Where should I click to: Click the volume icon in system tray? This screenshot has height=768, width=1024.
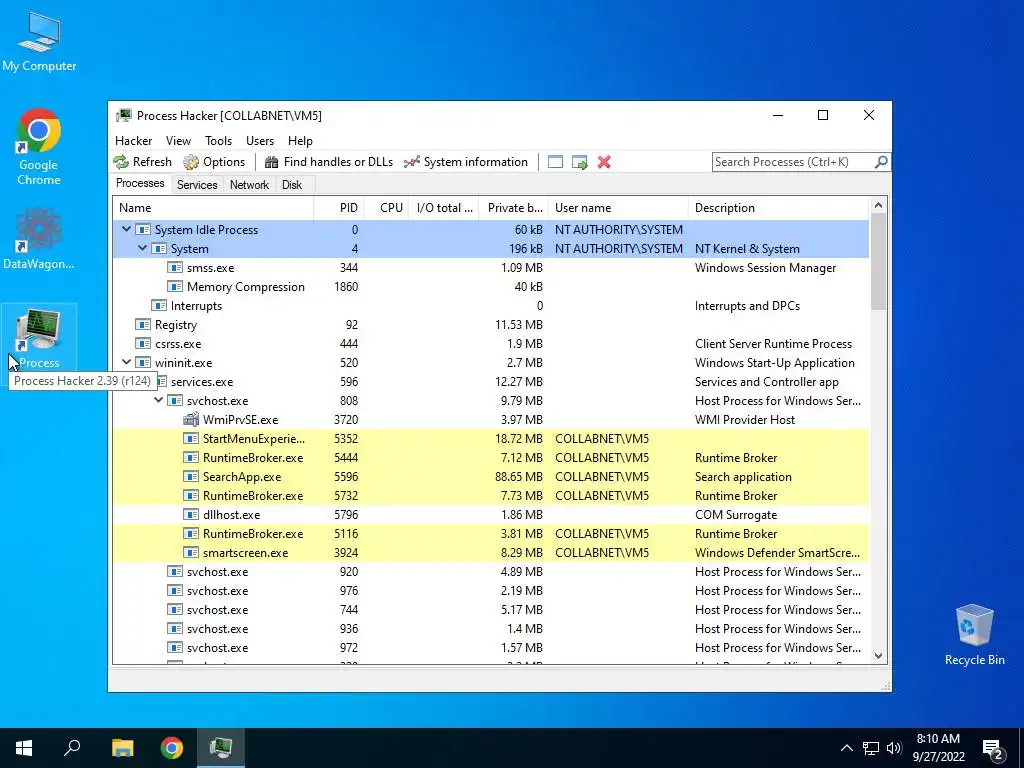click(x=894, y=748)
